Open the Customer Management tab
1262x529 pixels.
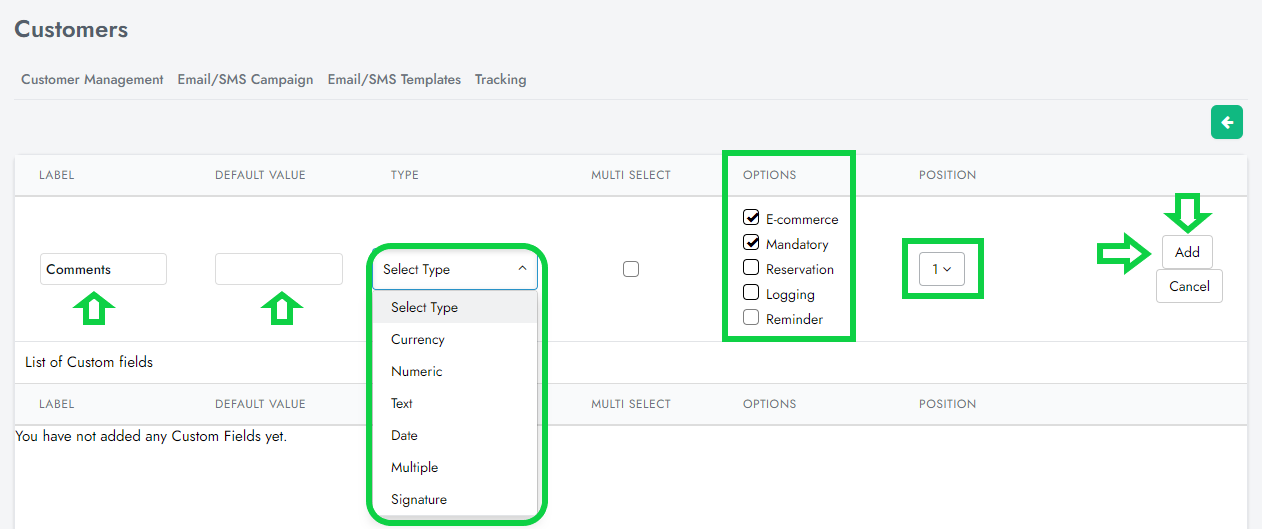point(92,79)
